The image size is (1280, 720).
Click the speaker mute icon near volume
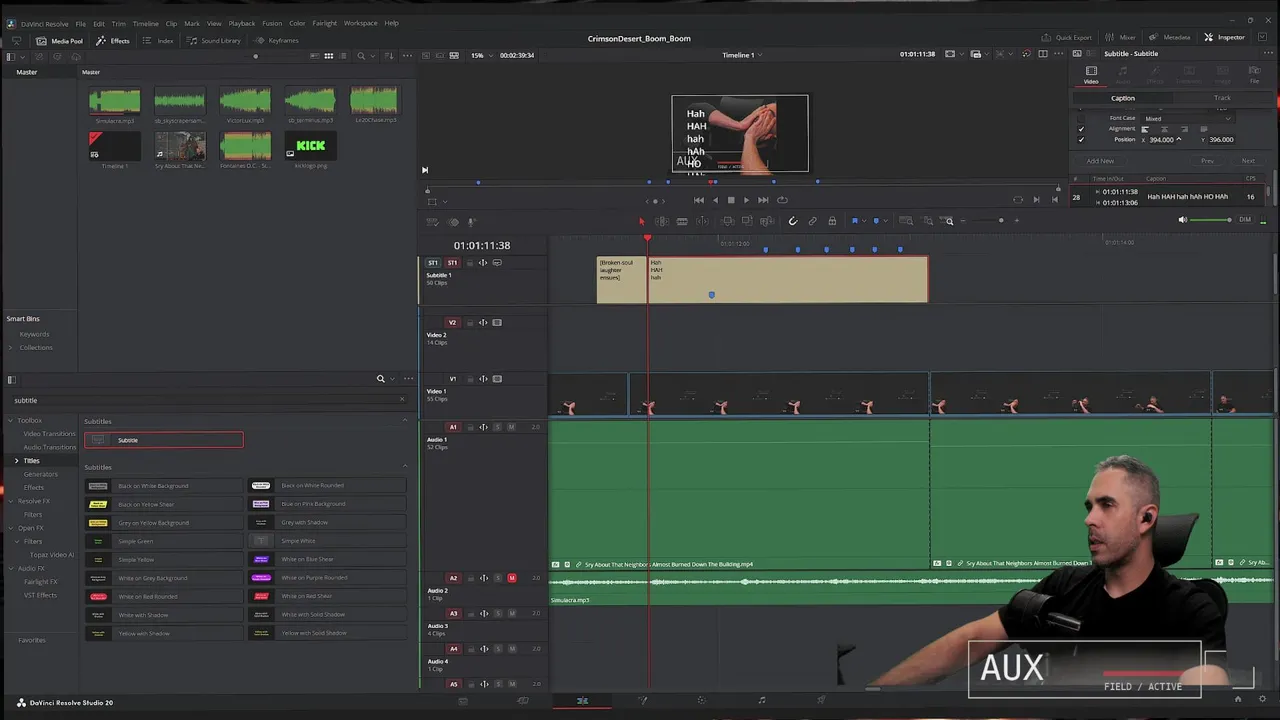1183,220
